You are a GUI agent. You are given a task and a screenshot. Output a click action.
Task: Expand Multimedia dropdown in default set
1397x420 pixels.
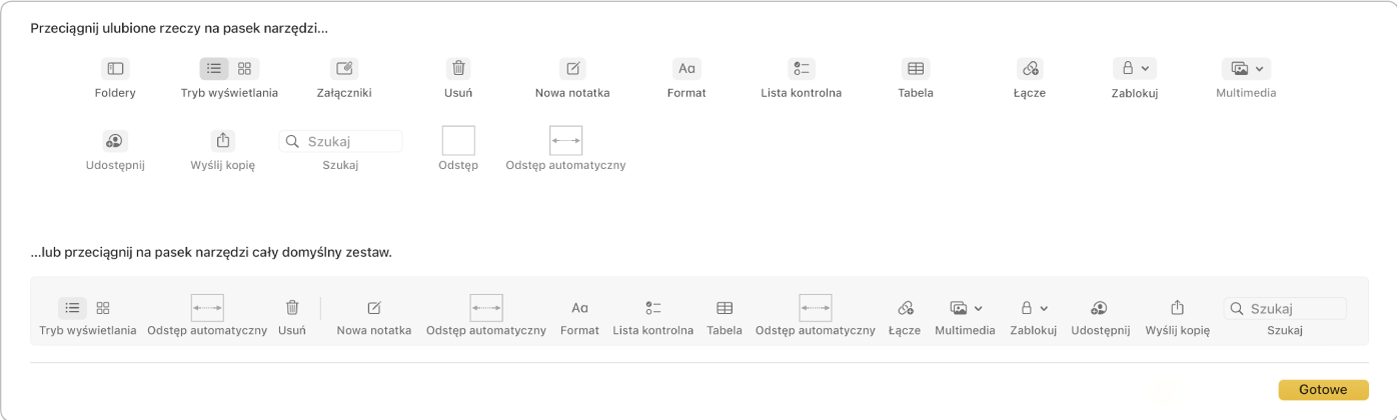966,308
